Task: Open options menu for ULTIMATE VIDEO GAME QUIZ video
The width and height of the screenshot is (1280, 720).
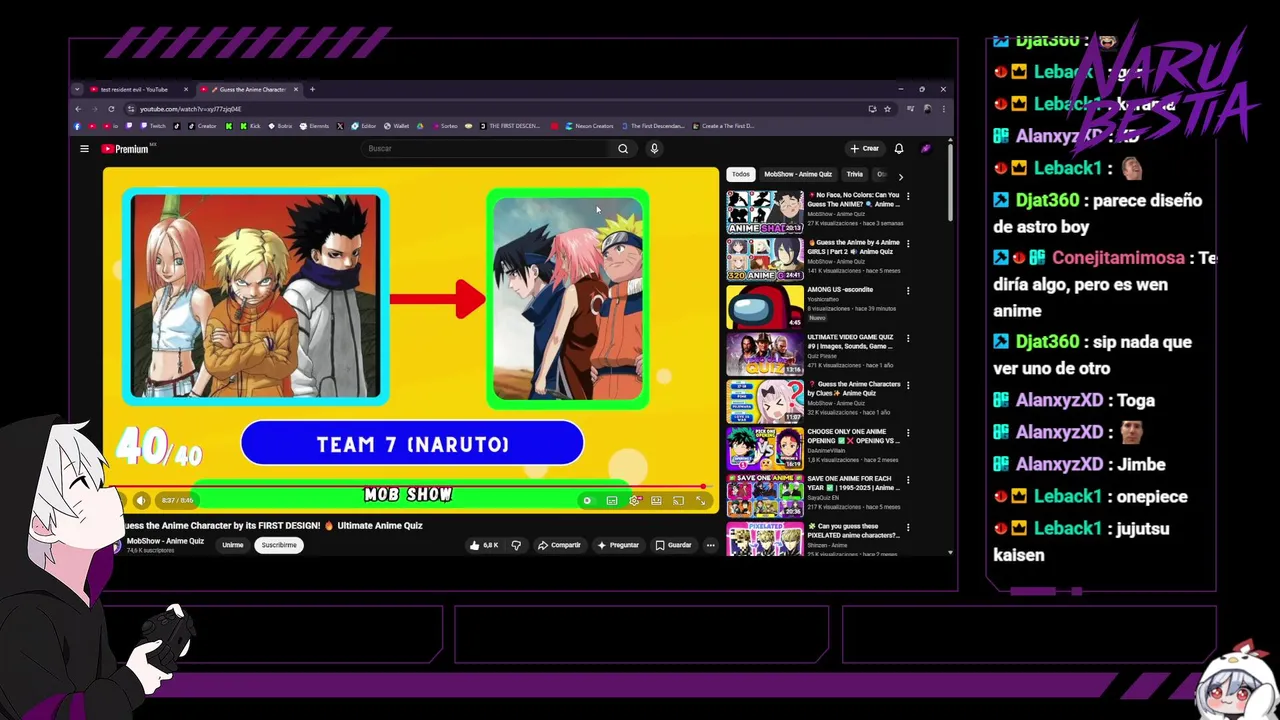Action: pyautogui.click(x=908, y=338)
